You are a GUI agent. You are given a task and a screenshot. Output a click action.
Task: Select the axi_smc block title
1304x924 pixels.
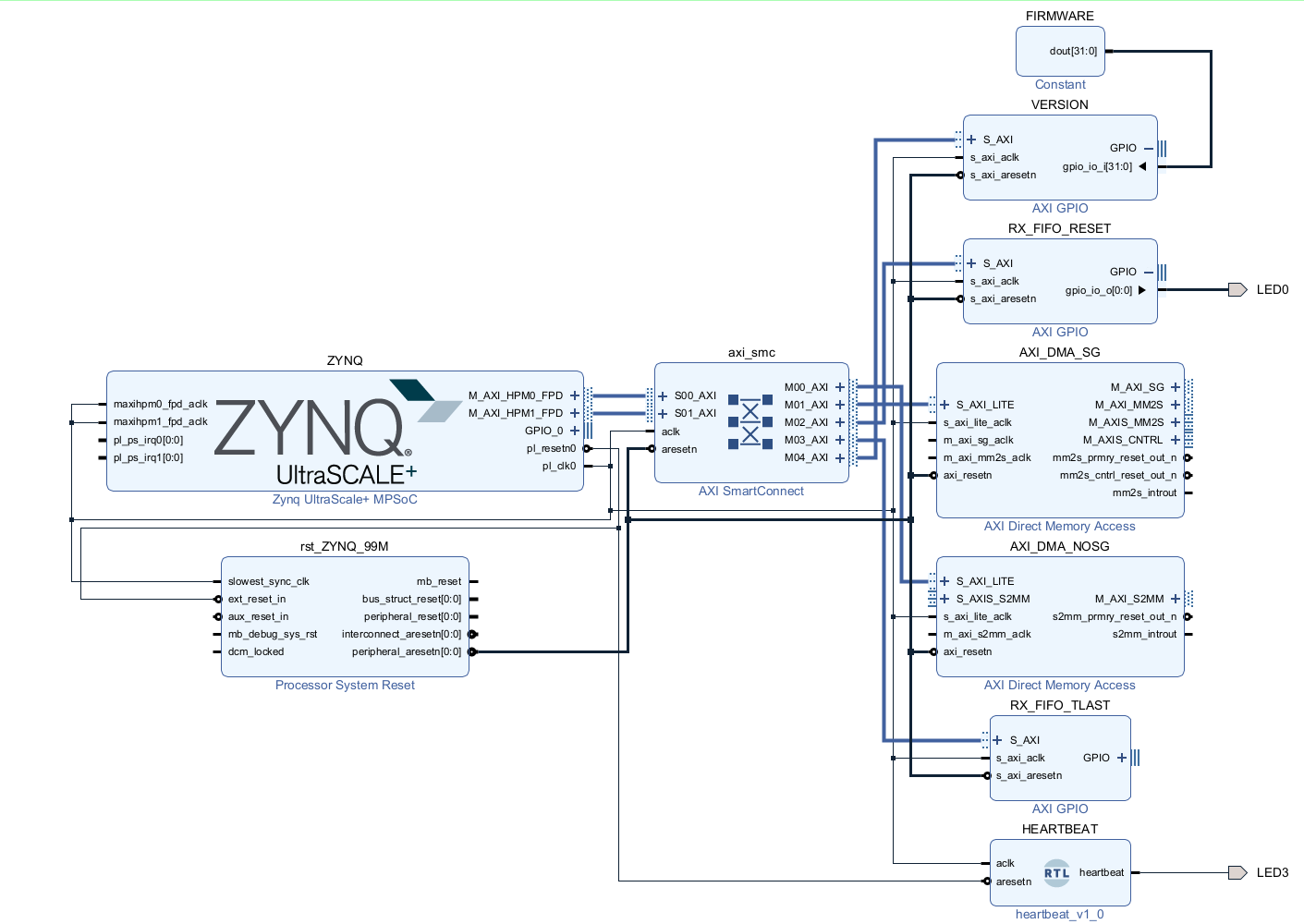click(751, 352)
